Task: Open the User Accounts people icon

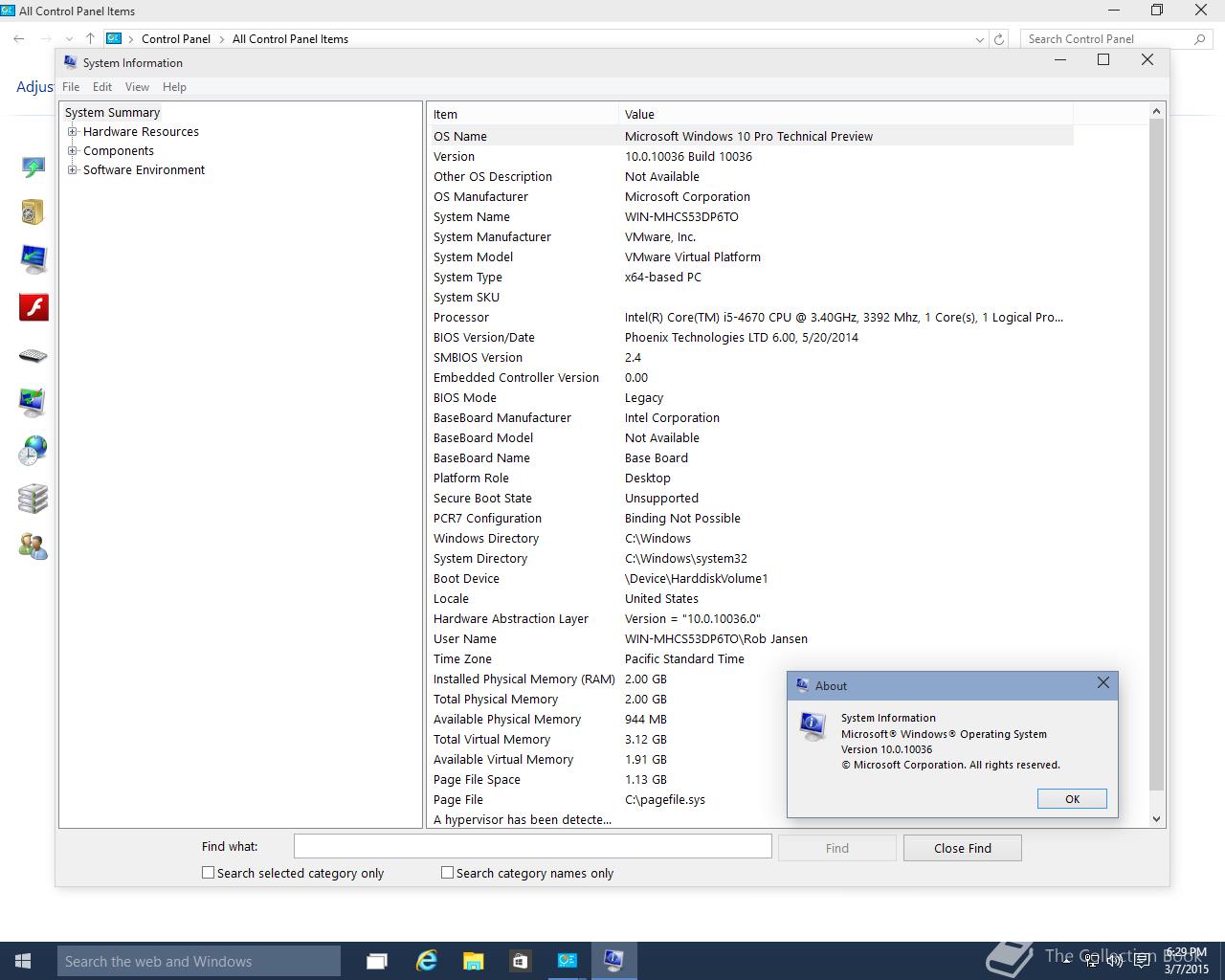Action: (x=33, y=546)
